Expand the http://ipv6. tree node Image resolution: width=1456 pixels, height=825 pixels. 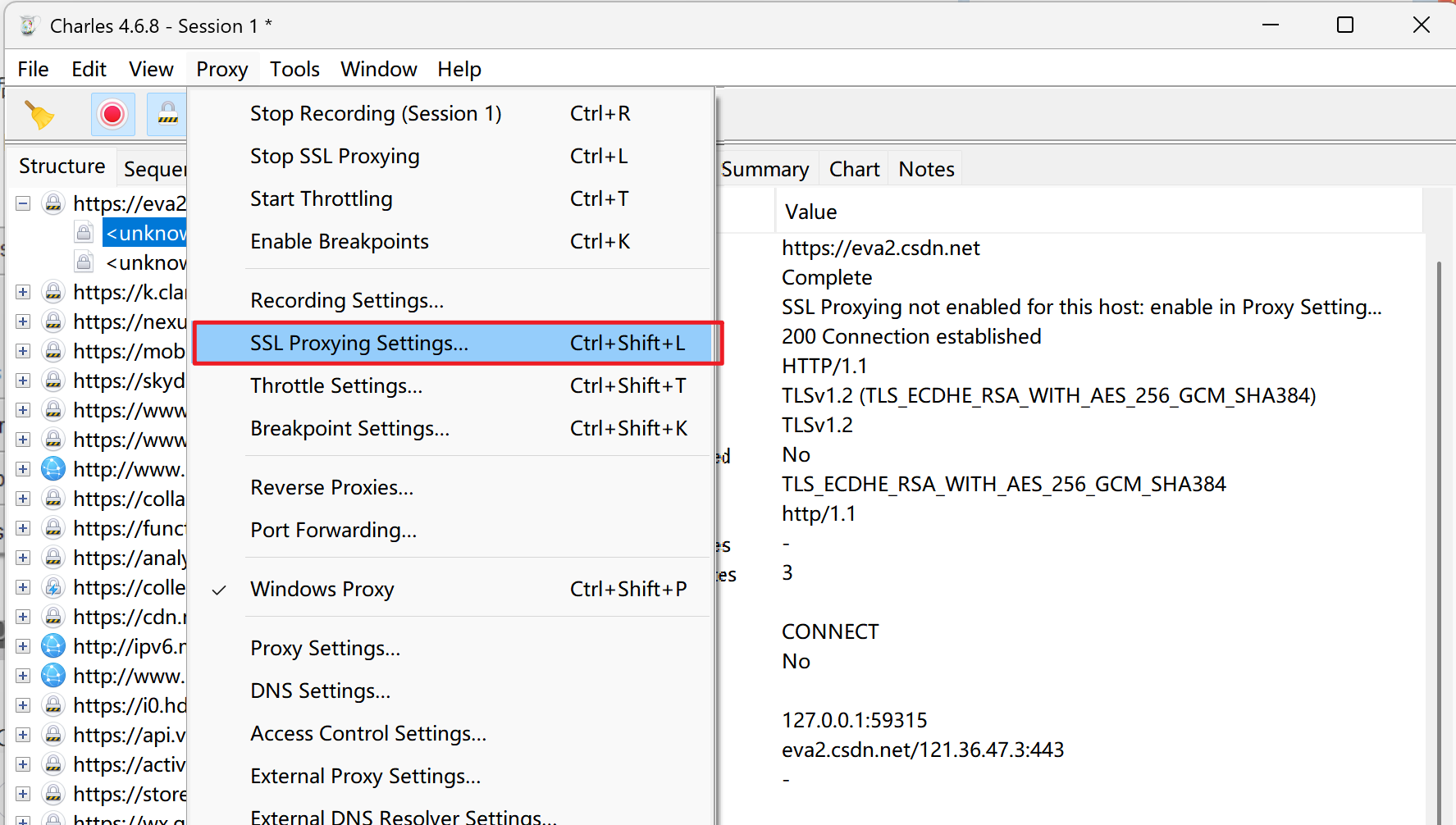tap(23, 646)
